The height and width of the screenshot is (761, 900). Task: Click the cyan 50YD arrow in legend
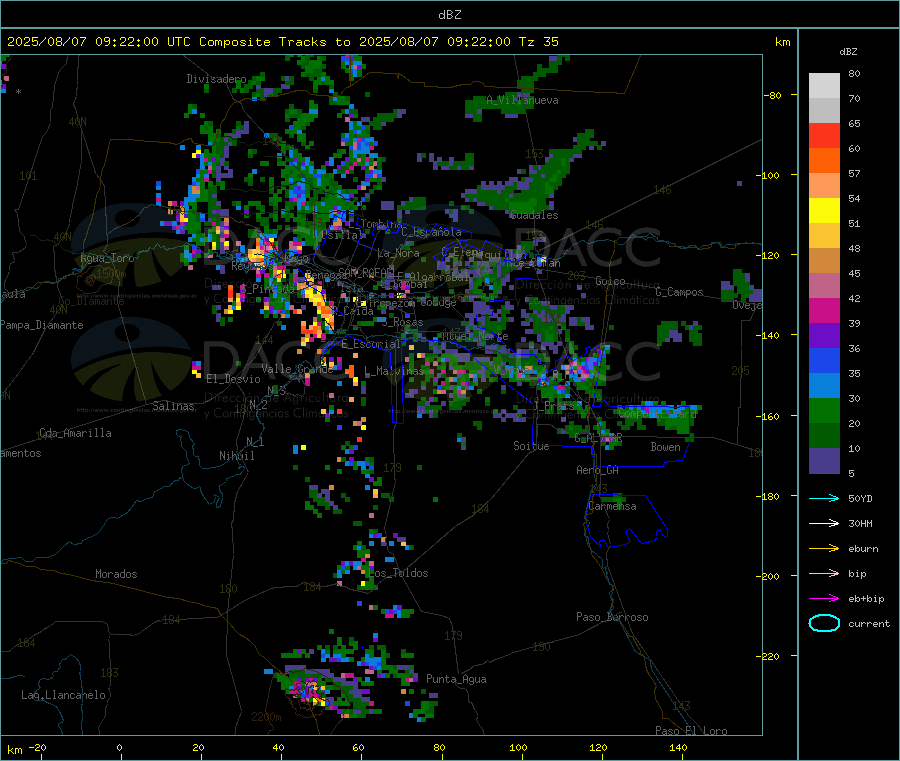point(824,498)
